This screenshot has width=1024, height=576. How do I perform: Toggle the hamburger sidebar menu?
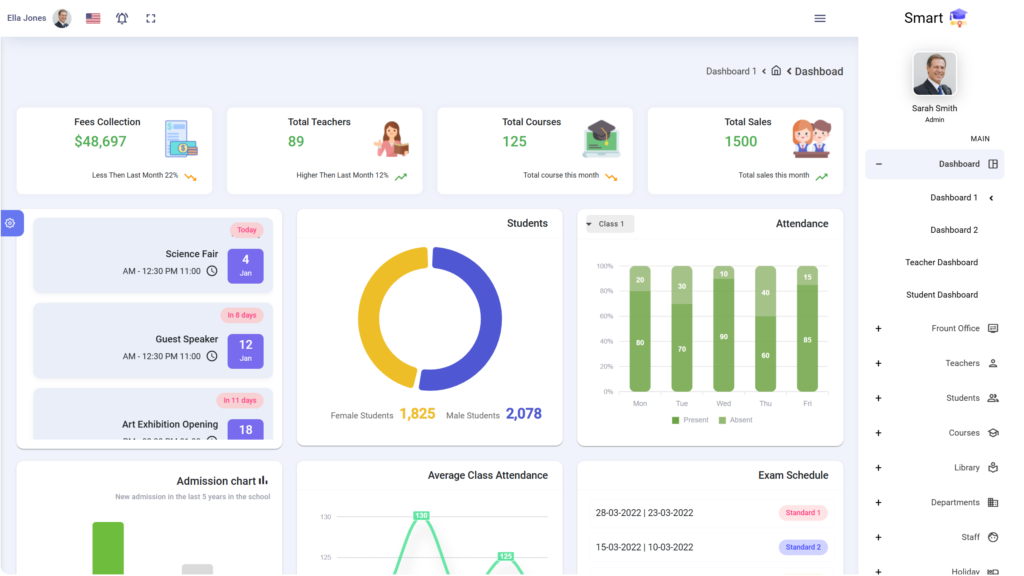820,18
